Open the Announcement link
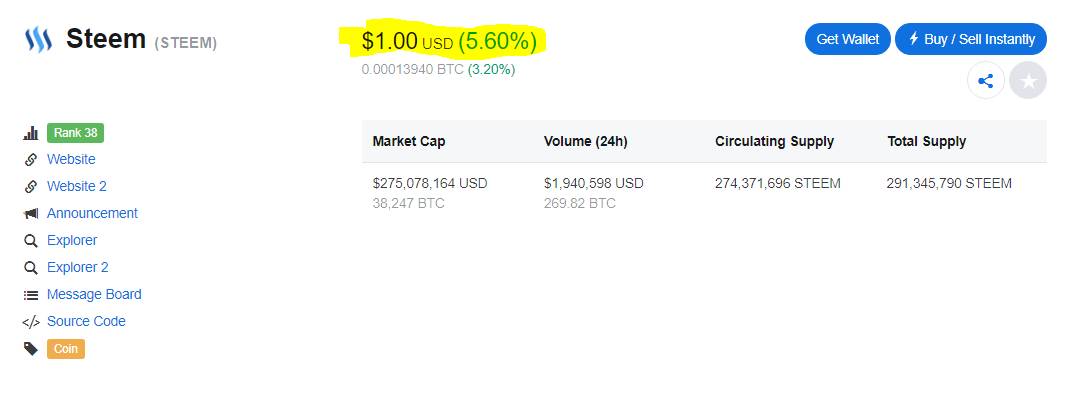 [x=92, y=213]
